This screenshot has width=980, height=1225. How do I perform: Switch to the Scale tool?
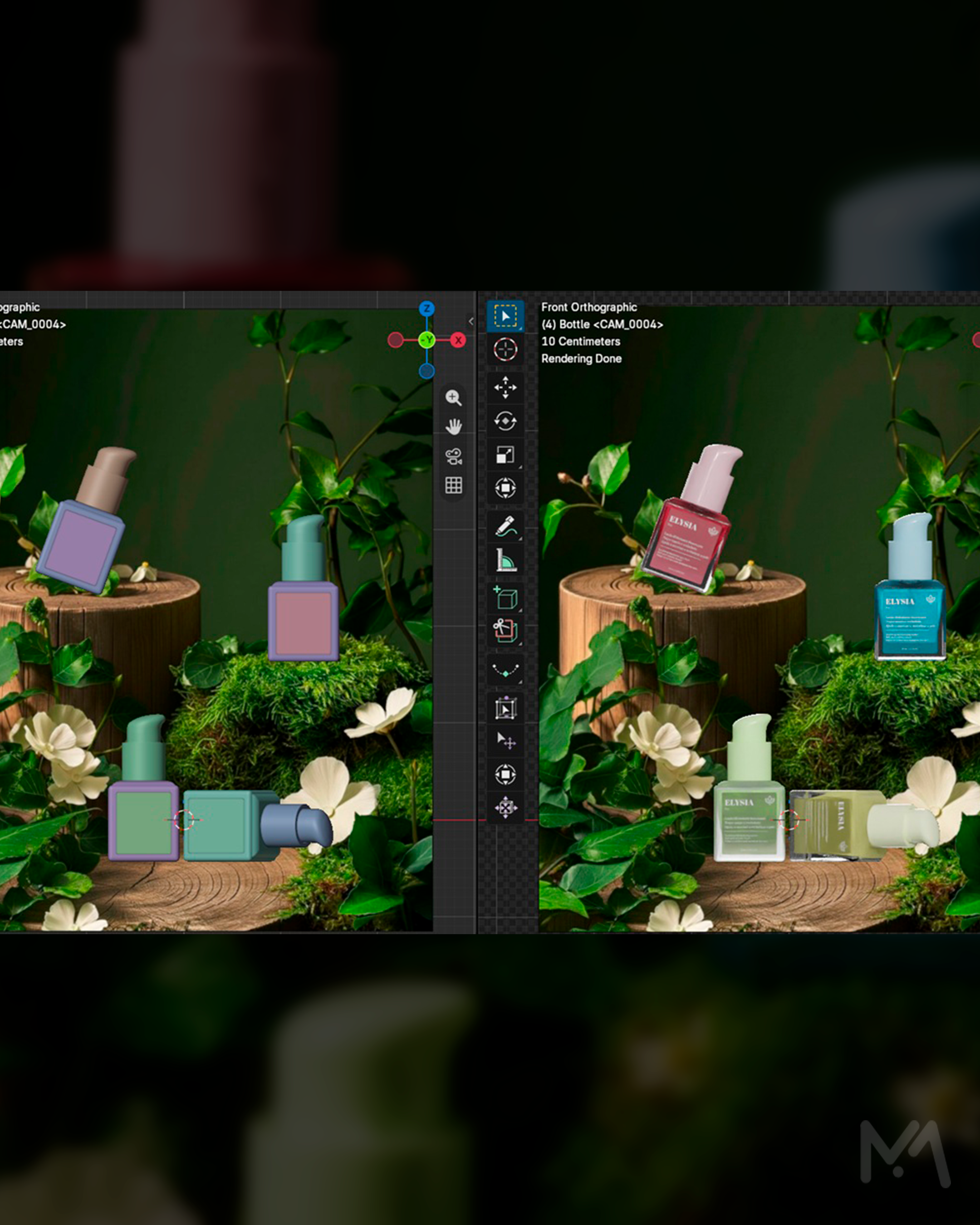pyautogui.click(x=505, y=455)
